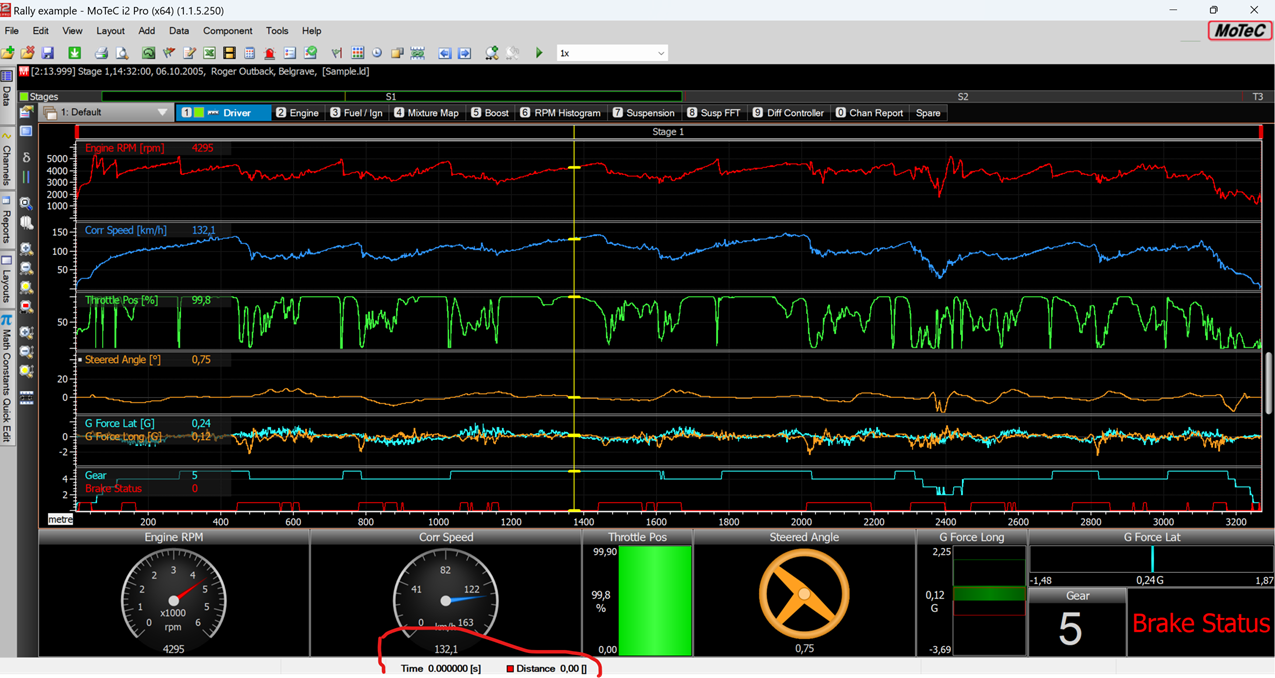Open the Layout menu
Screen dimensions: 1275x678
click(x=110, y=31)
